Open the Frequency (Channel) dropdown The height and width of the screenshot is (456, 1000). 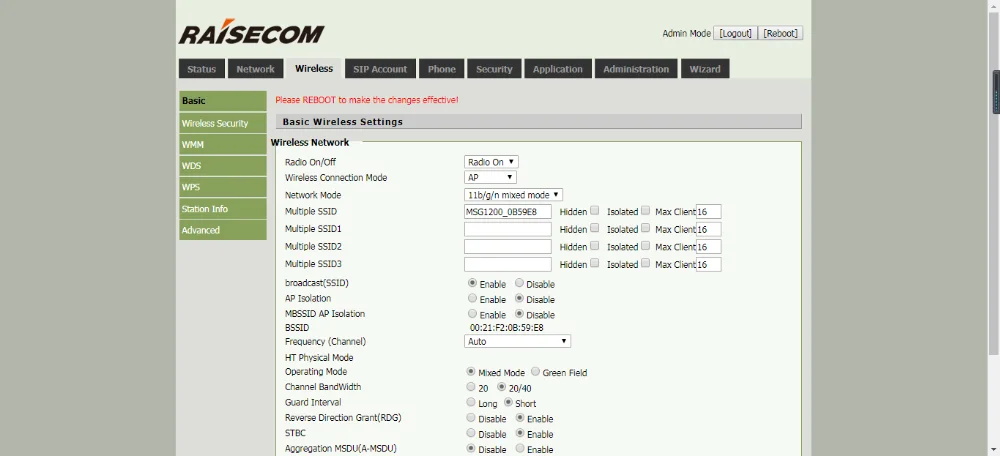[517, 341]
